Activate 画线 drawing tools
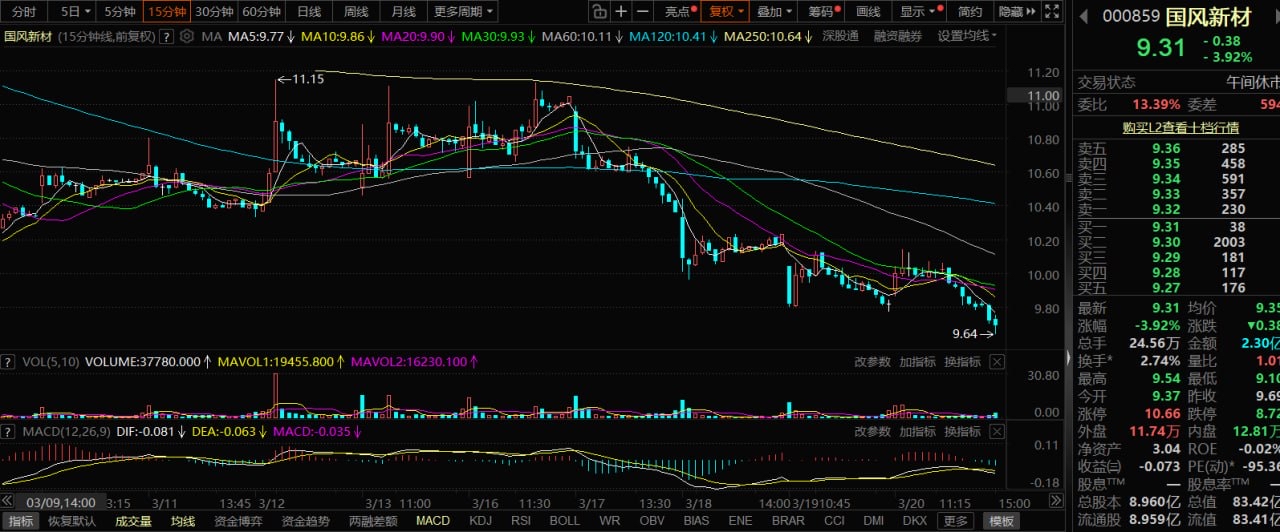1280x532 pixels. pyautogui.click(x=869, y=12)
